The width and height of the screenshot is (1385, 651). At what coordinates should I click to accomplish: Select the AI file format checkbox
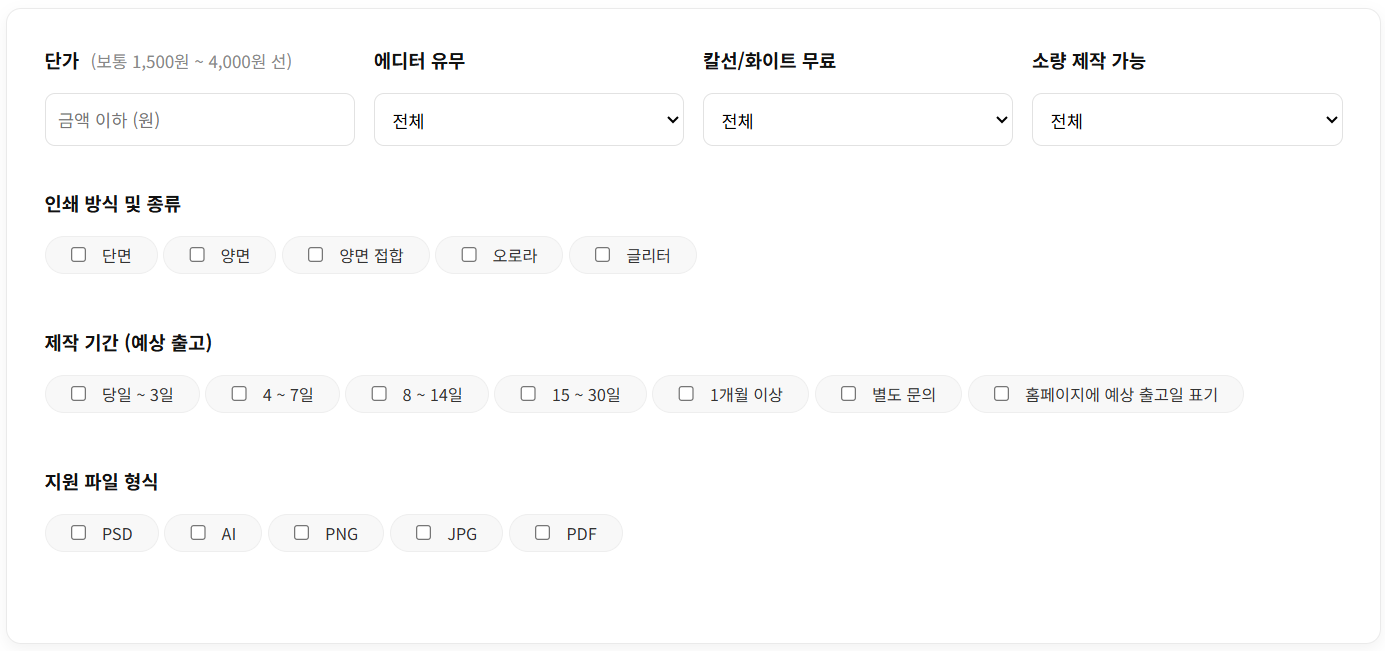coord(198,533)
